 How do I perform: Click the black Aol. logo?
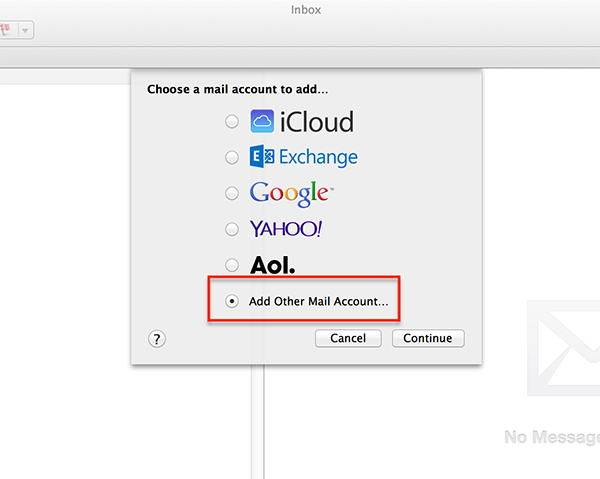point(272,265)
